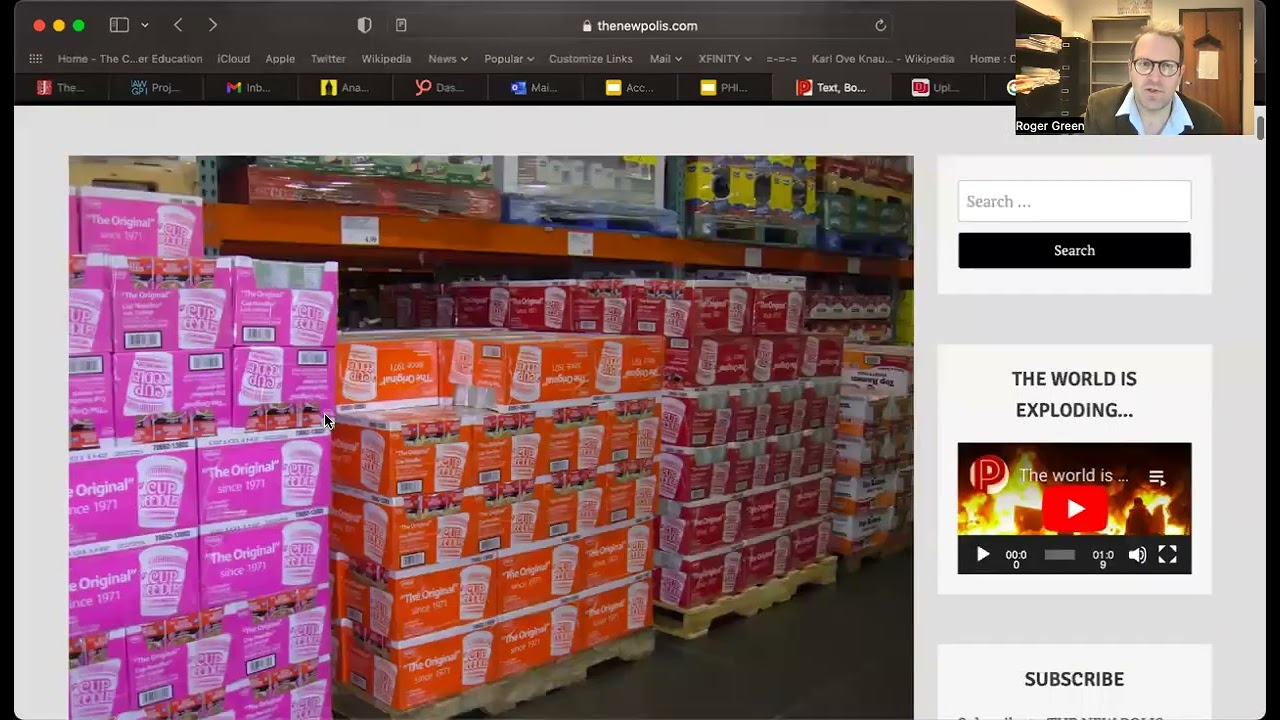Viewport: 1280px width, 720px height.
Task: Open the Wikipedia bookmark
Action: tap(386, 59)
